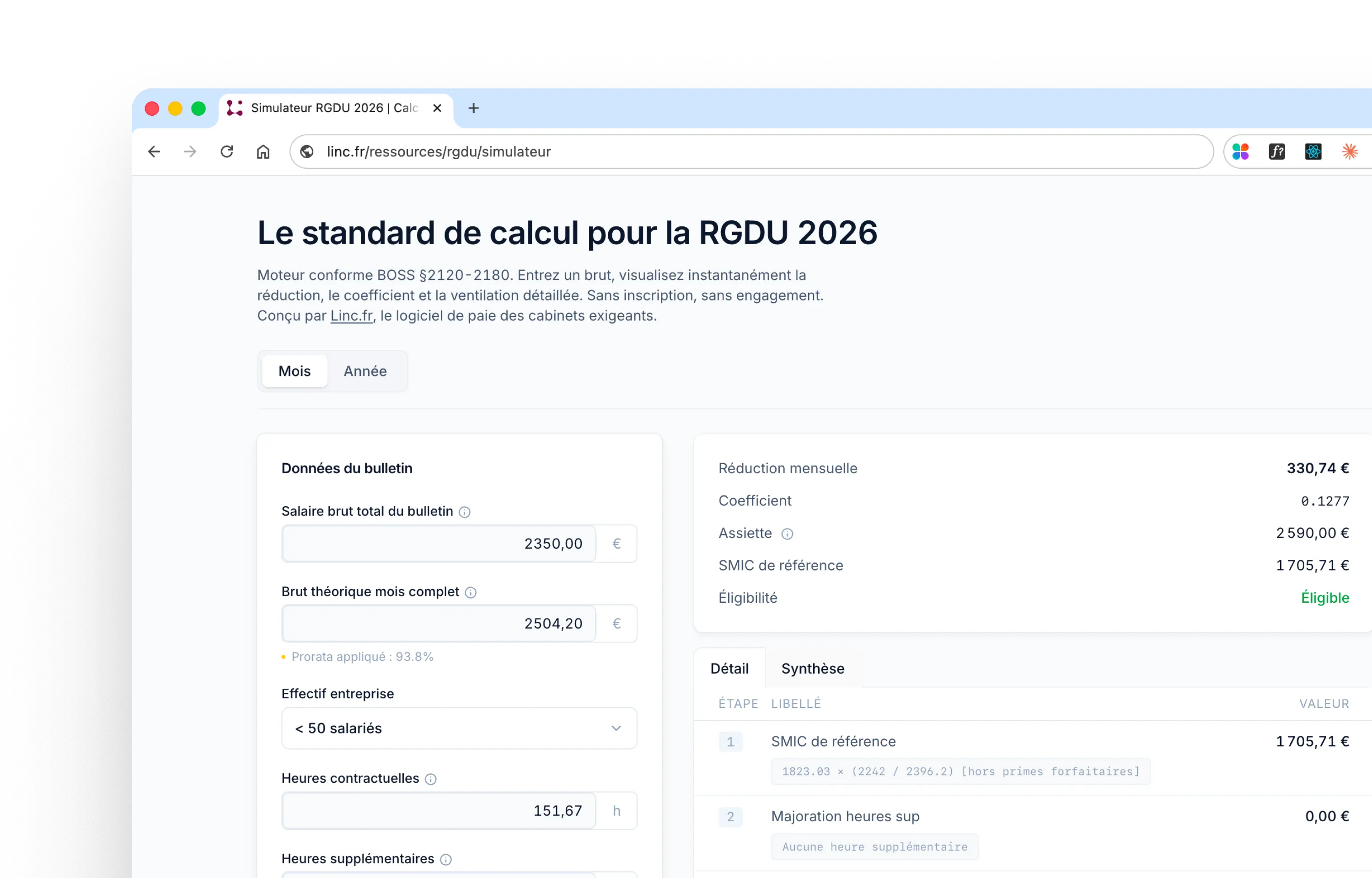This screenshot has height=878, width=1372.
Task: Click the info icon next to Assiette
Action: (788, 534)
